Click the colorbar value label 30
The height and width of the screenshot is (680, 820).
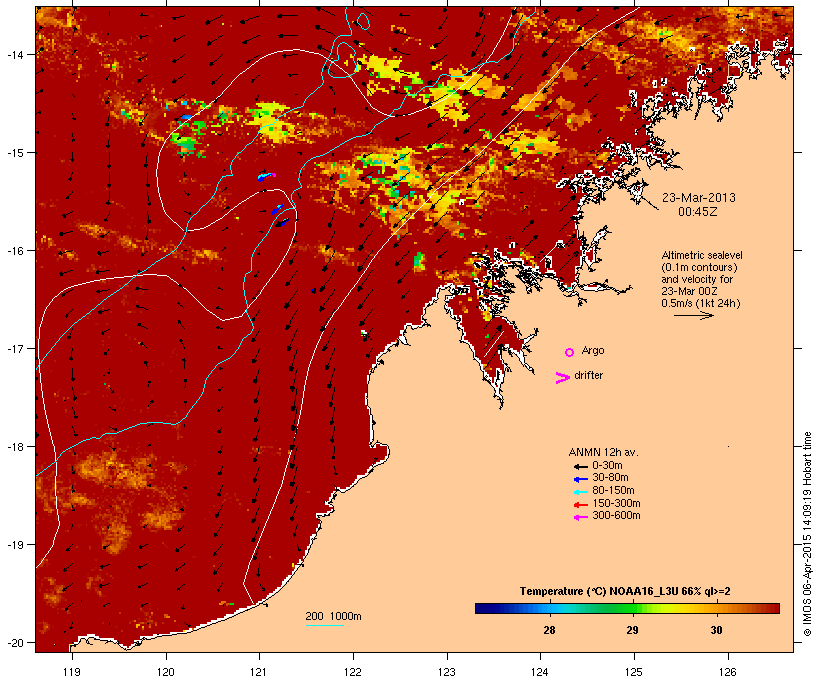716,630
